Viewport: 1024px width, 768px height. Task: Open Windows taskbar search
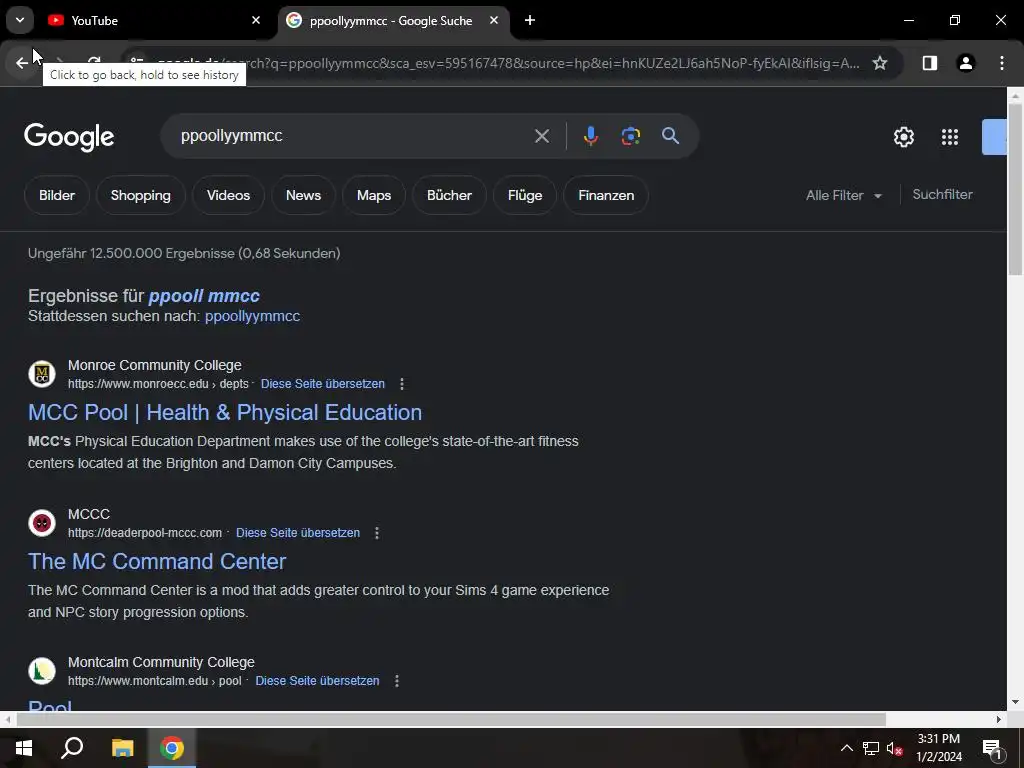[x=72, y=748]
